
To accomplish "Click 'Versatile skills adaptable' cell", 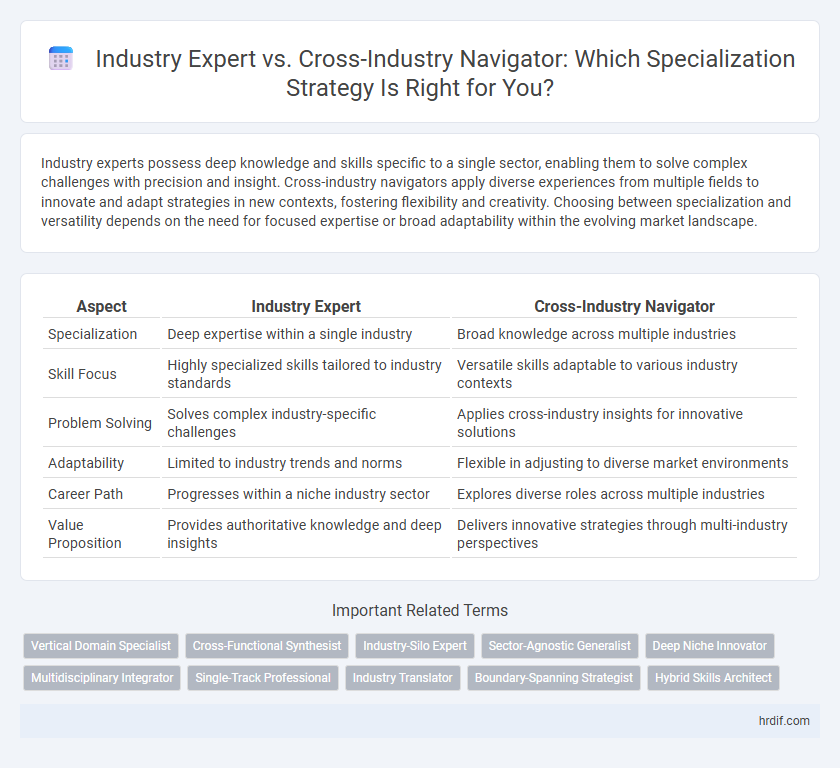I will pos(624,374).
